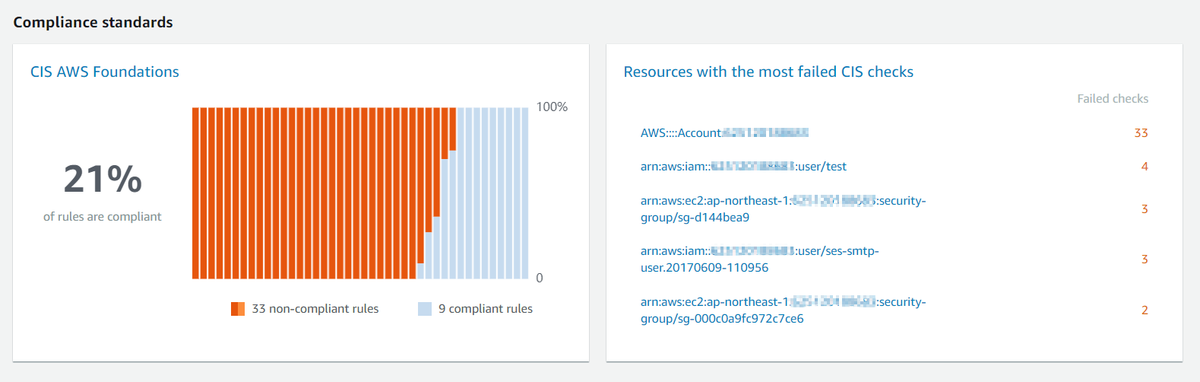This screenshot has height=382, width=1200.
Task: Click the 'of rules are compliant' caption
Action: click(102, 216)
